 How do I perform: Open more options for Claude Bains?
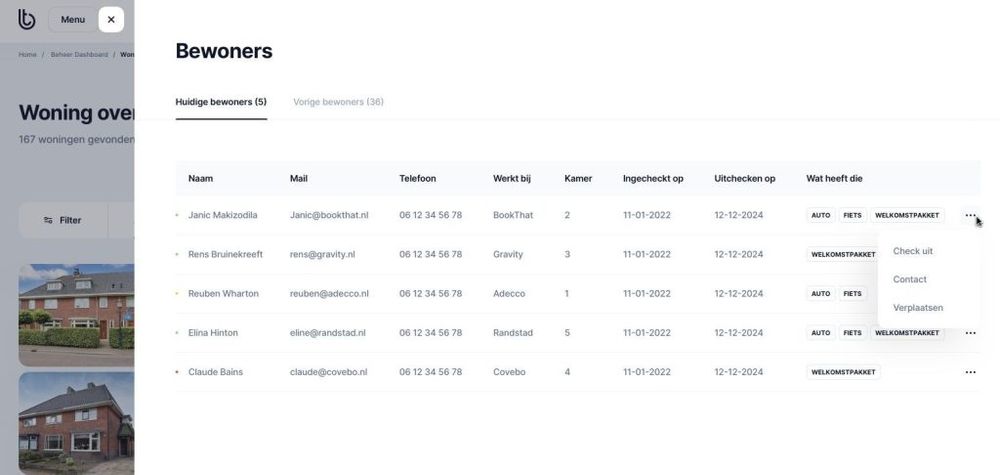[x=970, y=372]
